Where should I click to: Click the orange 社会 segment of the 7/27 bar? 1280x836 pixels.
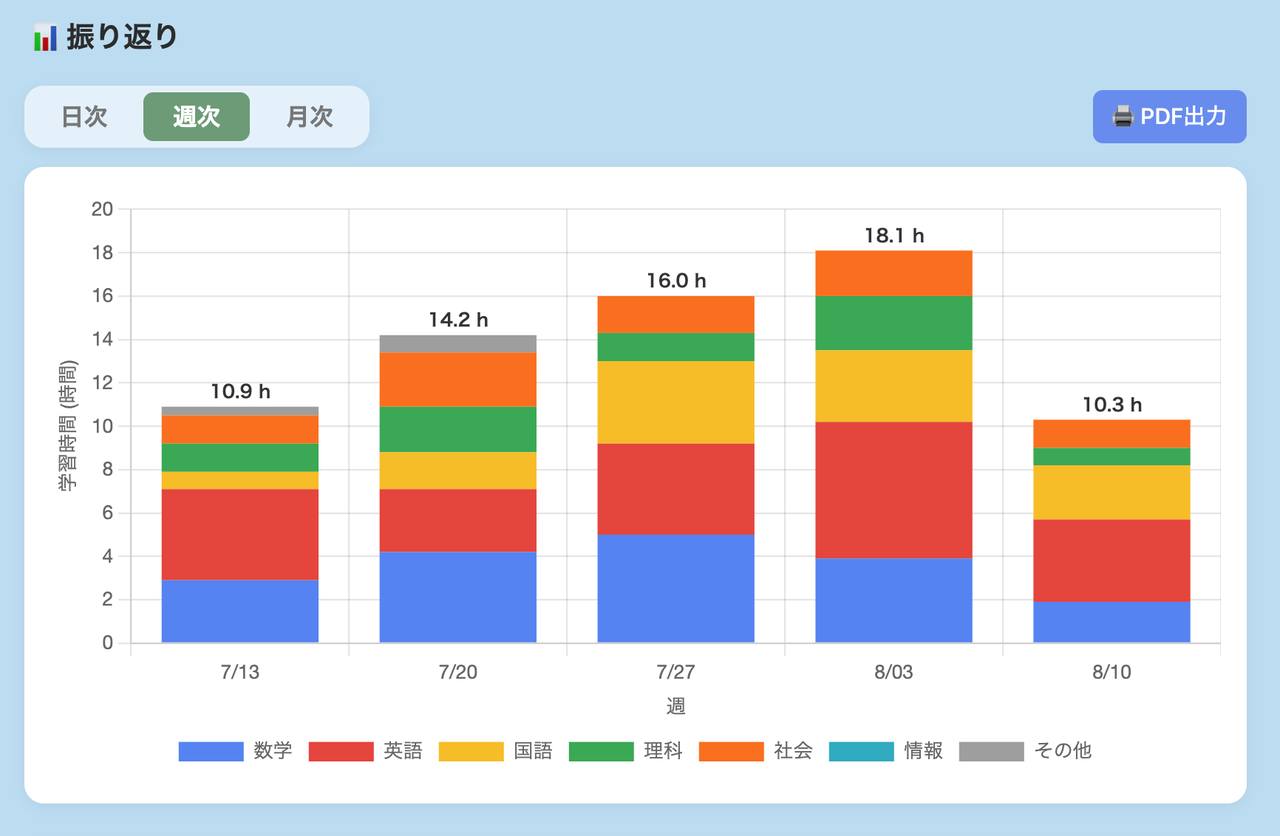(x=676, y=314)
